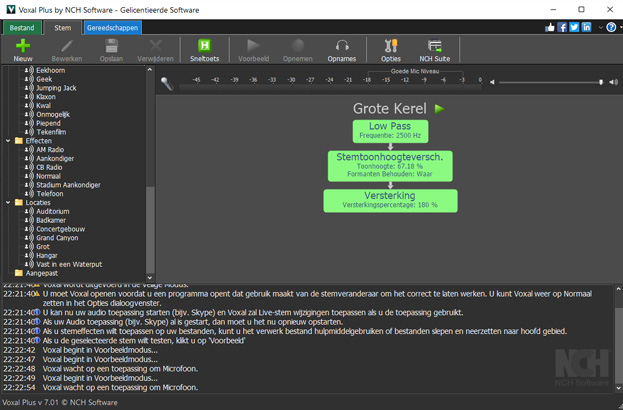Select the Normaal effect
The image size is (623, 410).
[48, 176]
